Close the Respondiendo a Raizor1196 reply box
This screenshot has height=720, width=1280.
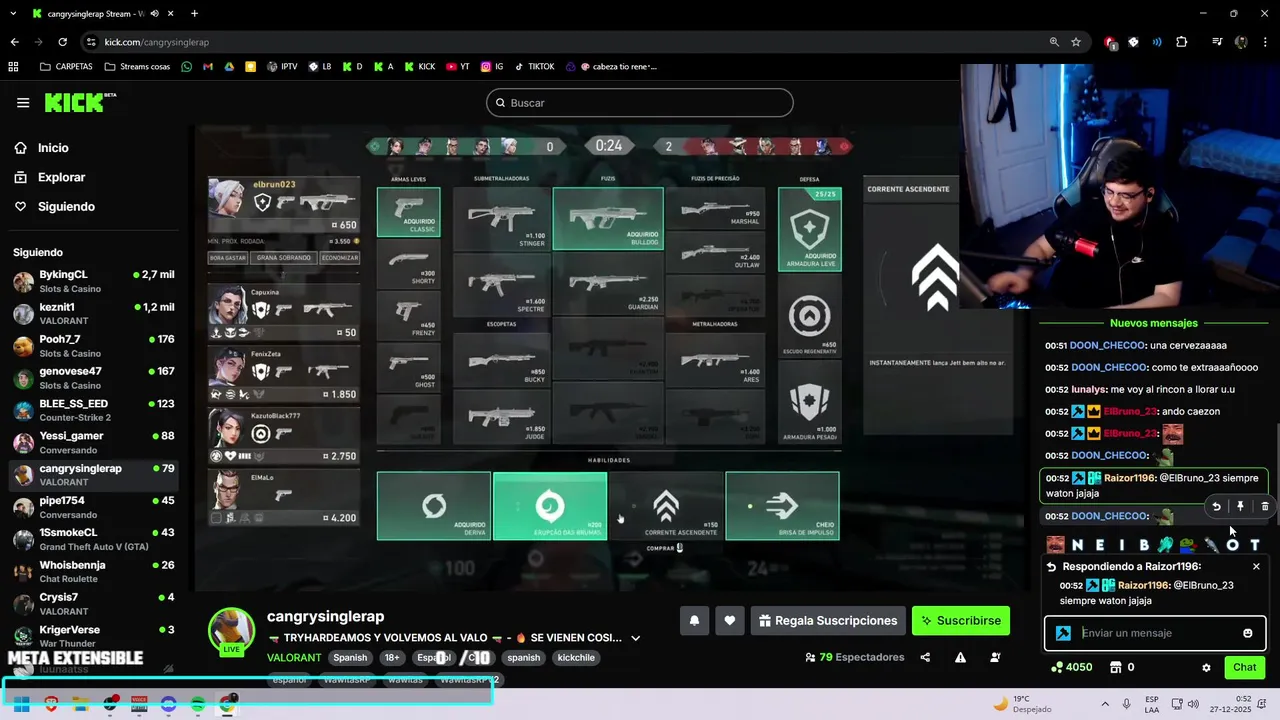click(1256, 567)
